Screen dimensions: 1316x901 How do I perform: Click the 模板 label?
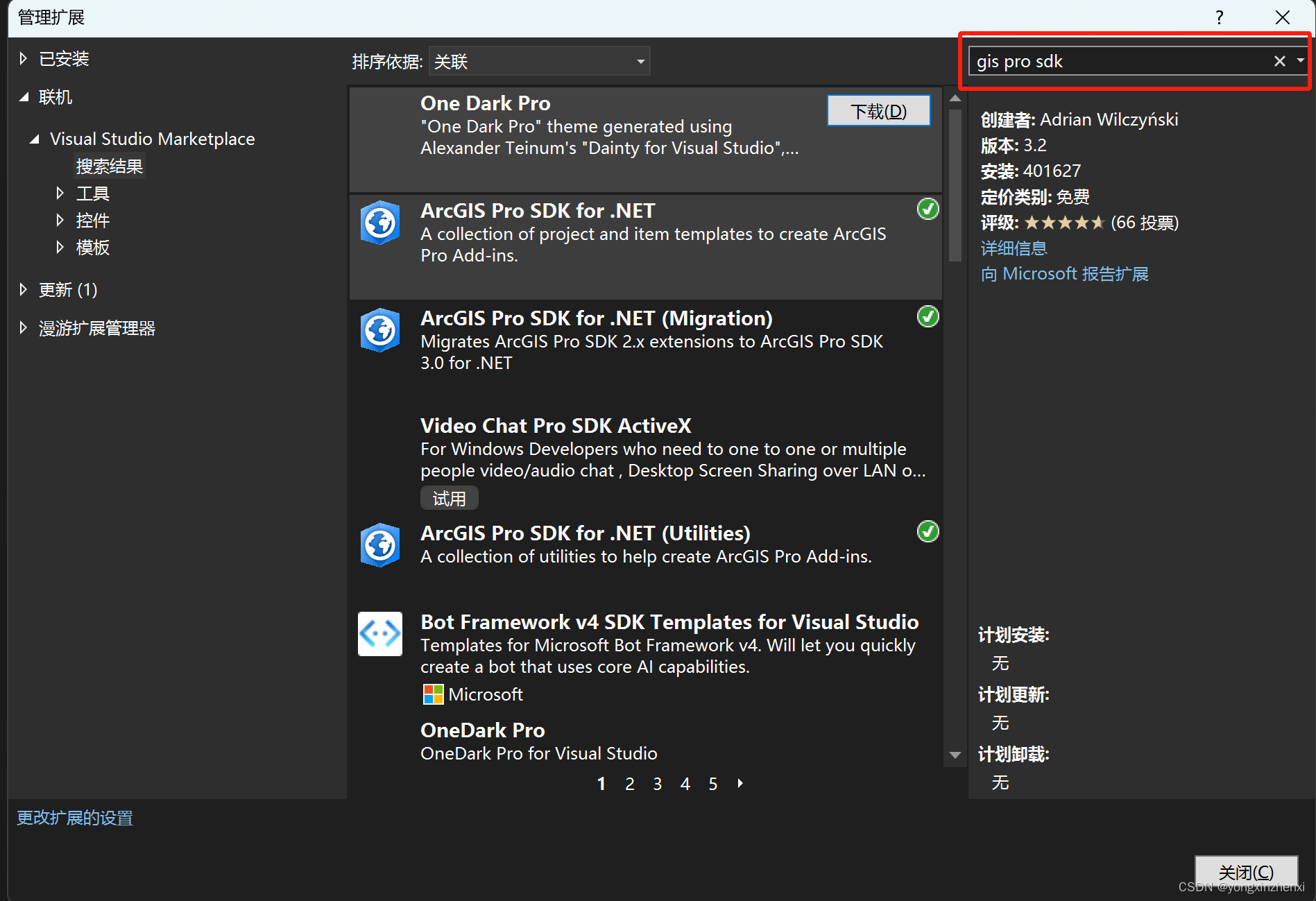92,248
